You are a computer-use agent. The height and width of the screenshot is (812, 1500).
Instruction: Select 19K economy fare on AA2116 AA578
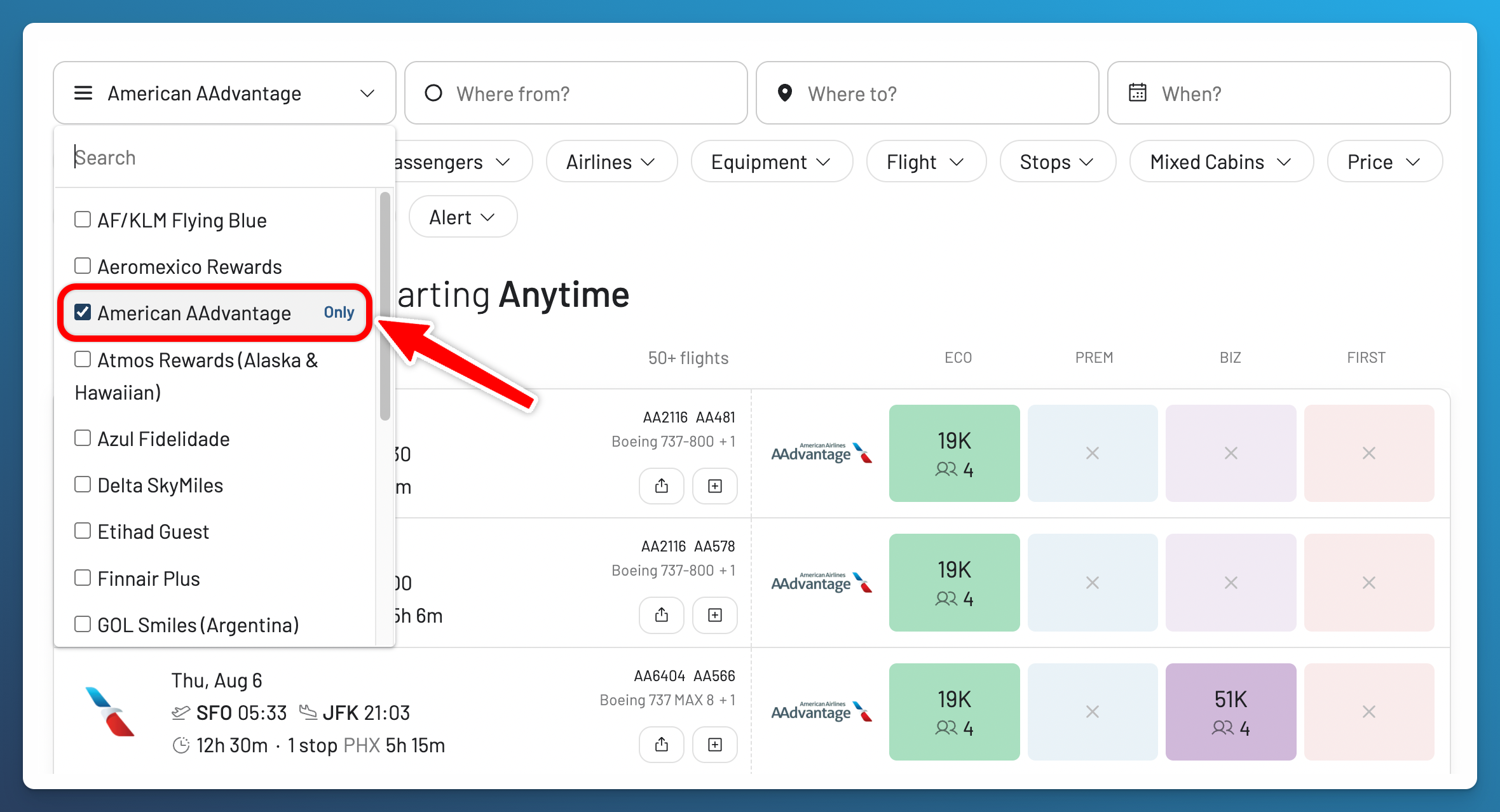(954, 583)
